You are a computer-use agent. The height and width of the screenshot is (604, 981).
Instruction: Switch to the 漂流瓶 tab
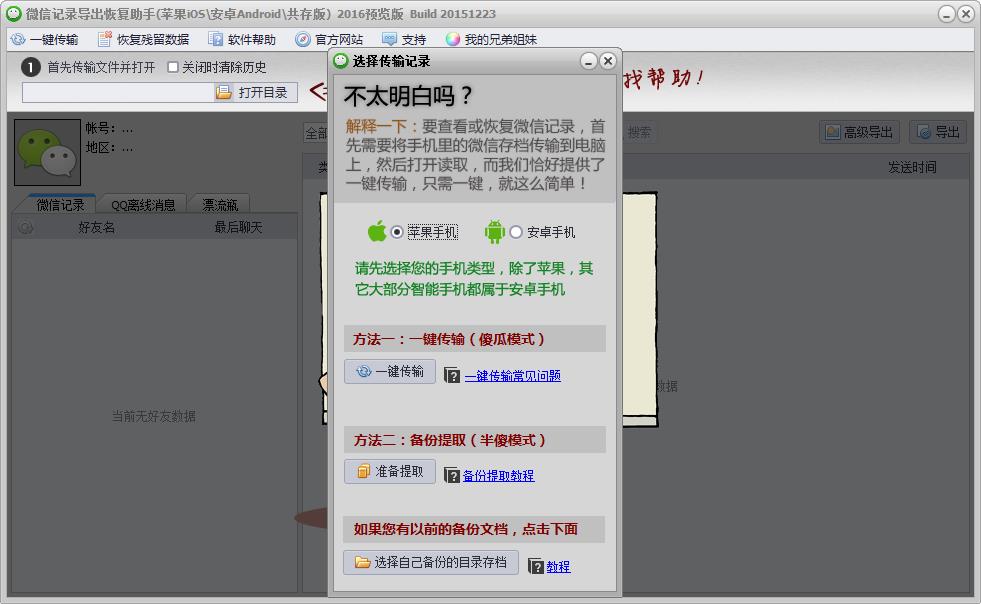click(x=220, y=205)
